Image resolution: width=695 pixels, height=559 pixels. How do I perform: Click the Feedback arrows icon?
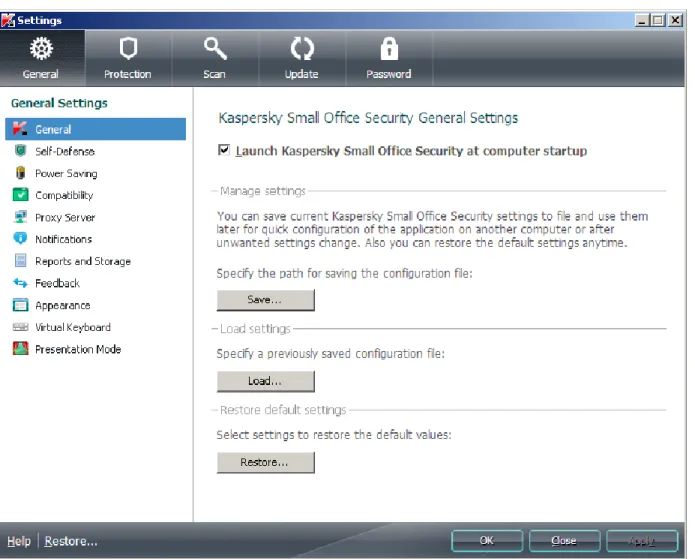pos(20,282)
